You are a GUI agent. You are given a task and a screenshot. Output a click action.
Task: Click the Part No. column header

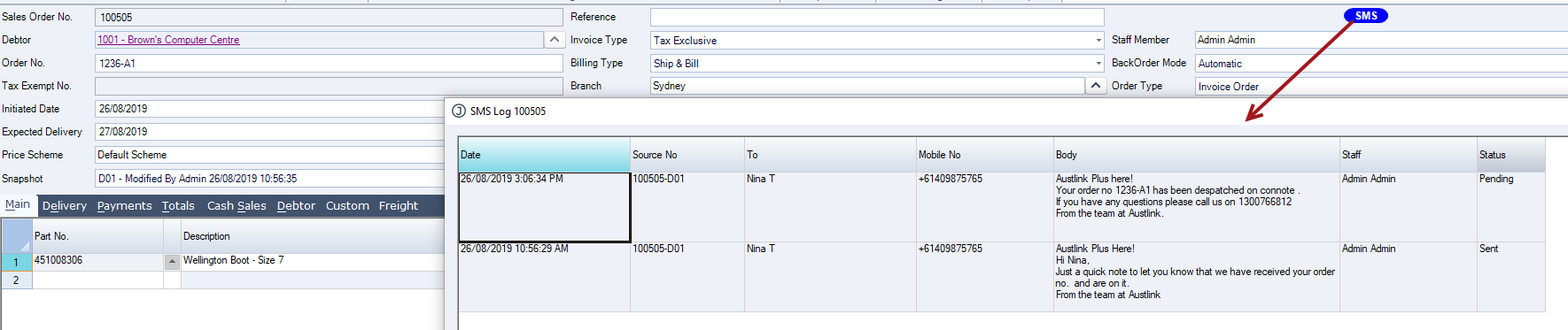click(x=97, y=236)
